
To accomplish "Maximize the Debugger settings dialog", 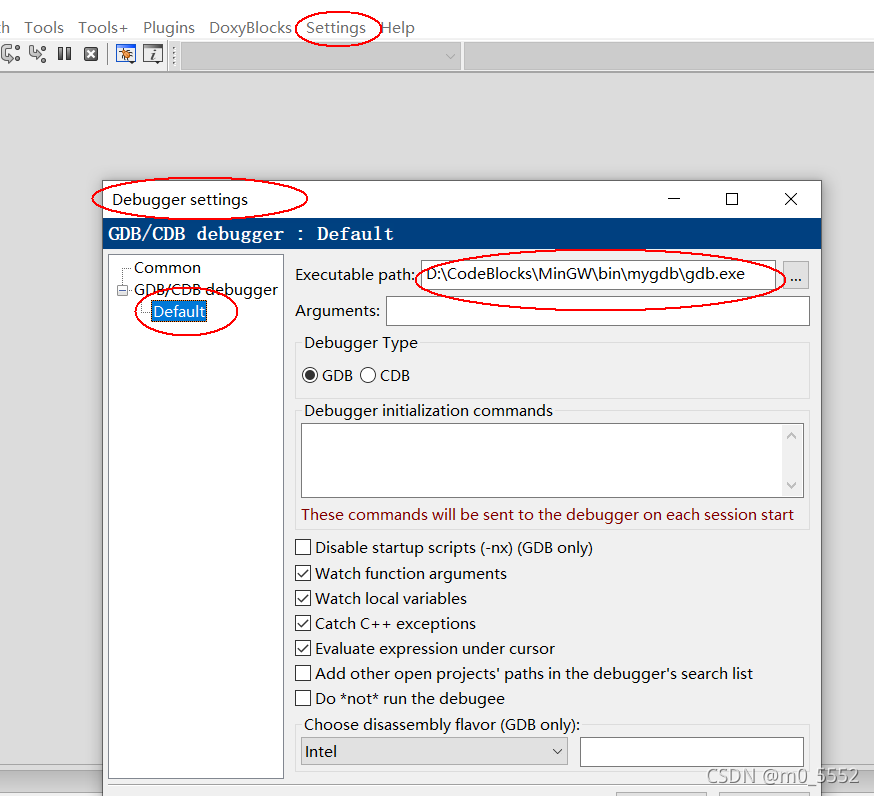I will [x=732, y=199].
